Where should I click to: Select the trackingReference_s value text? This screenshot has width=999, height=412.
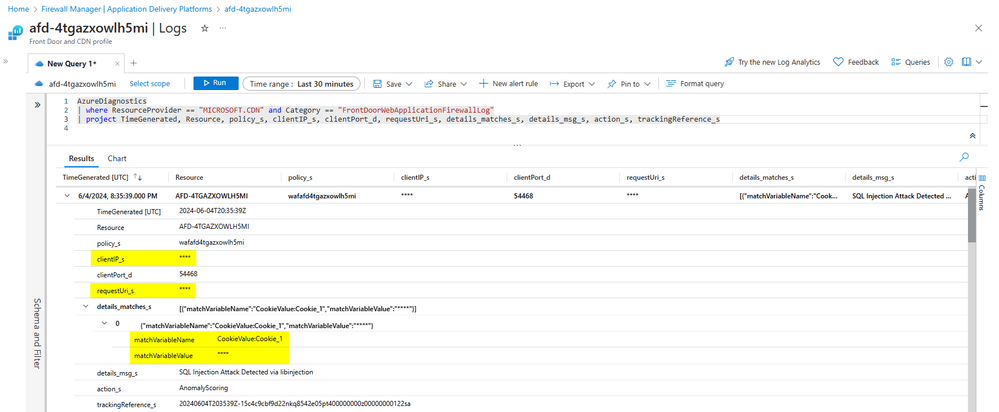(x=294, y=404)
